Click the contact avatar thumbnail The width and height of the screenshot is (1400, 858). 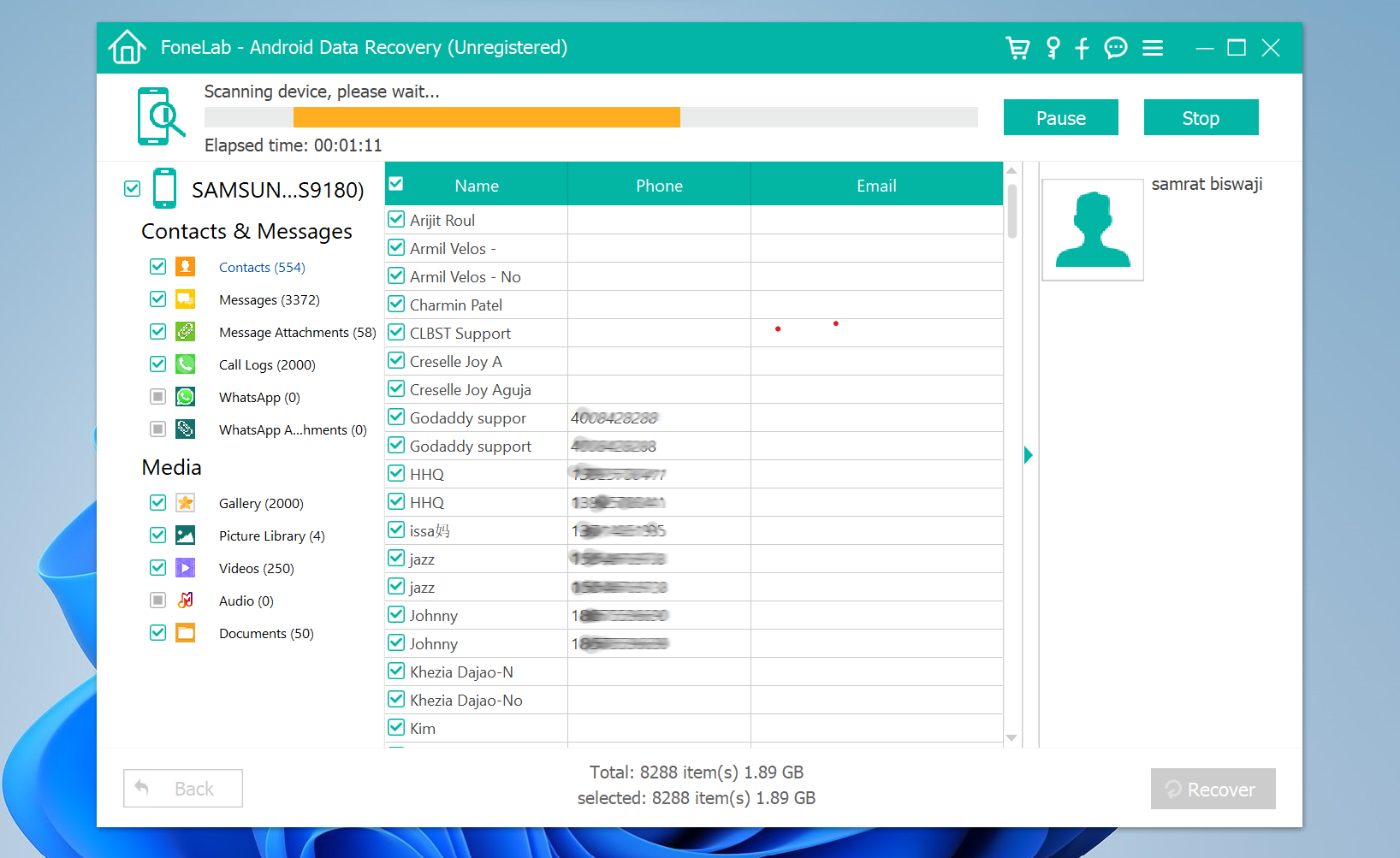[1093, 229]
